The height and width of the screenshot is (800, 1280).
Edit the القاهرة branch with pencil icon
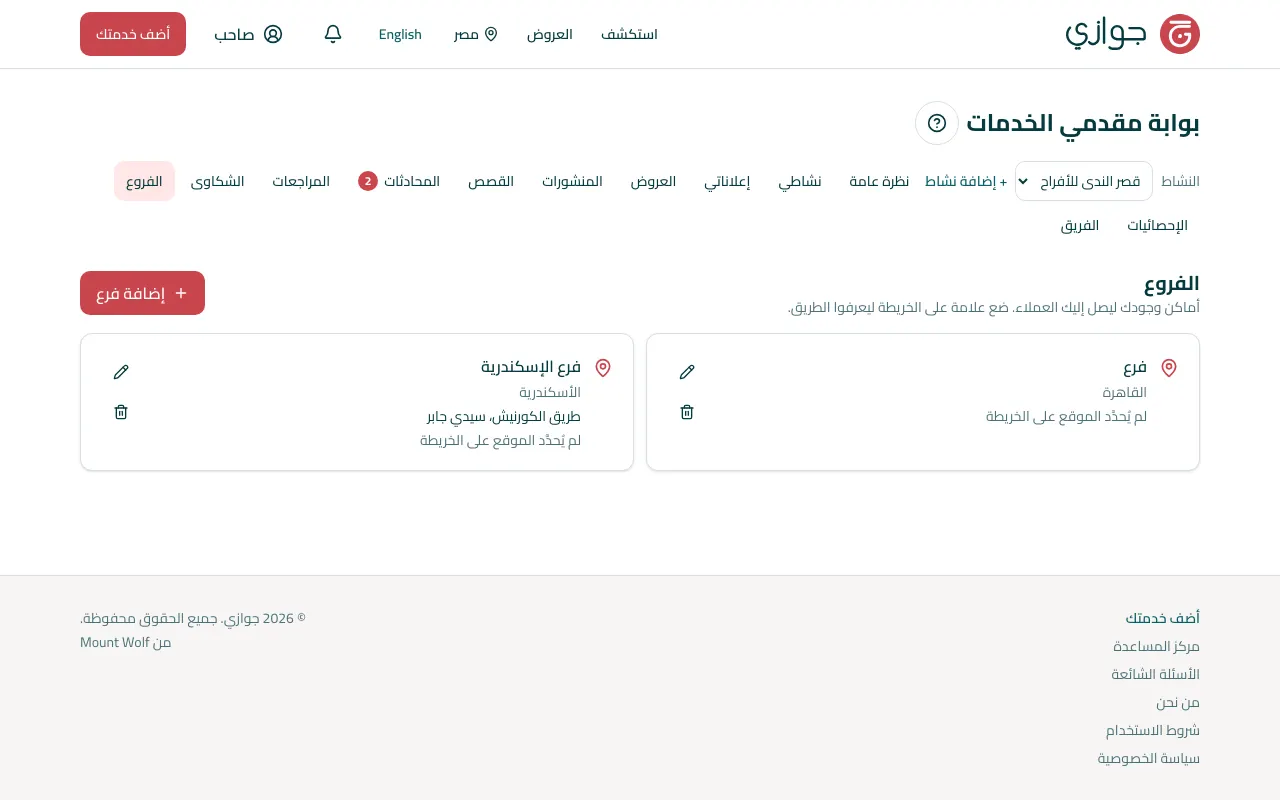click(x=687, y=372)
